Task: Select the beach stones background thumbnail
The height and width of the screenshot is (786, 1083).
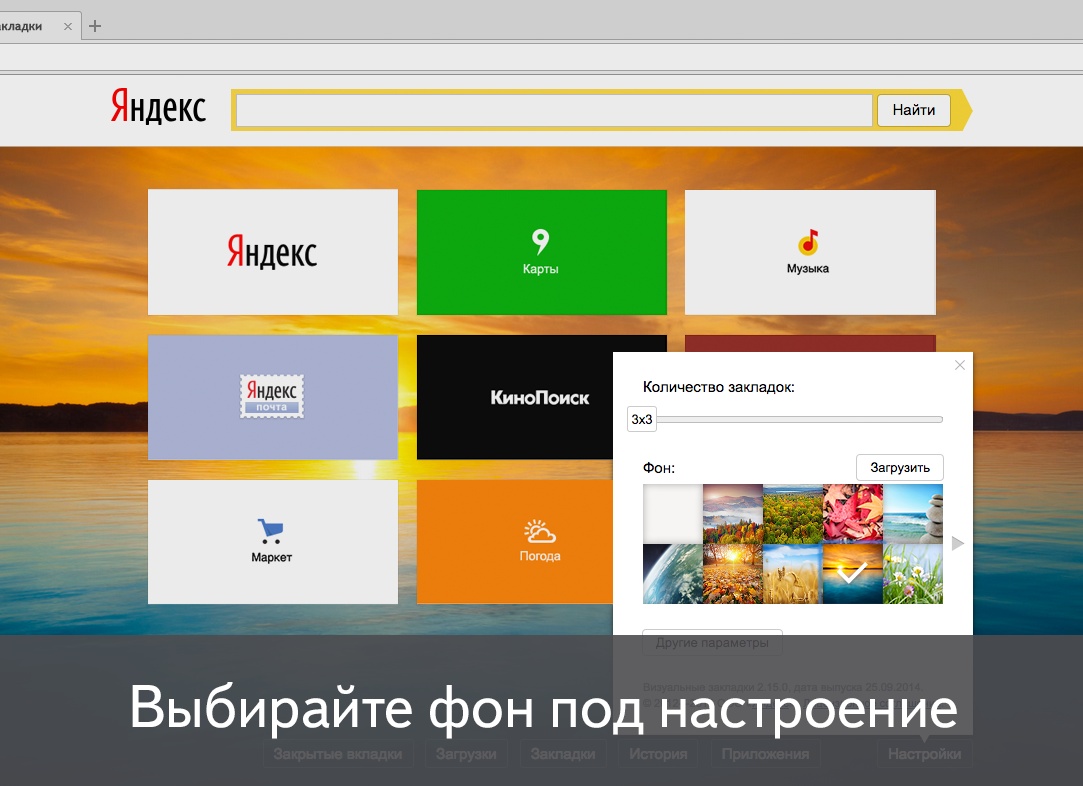Action: pos(913,513)
